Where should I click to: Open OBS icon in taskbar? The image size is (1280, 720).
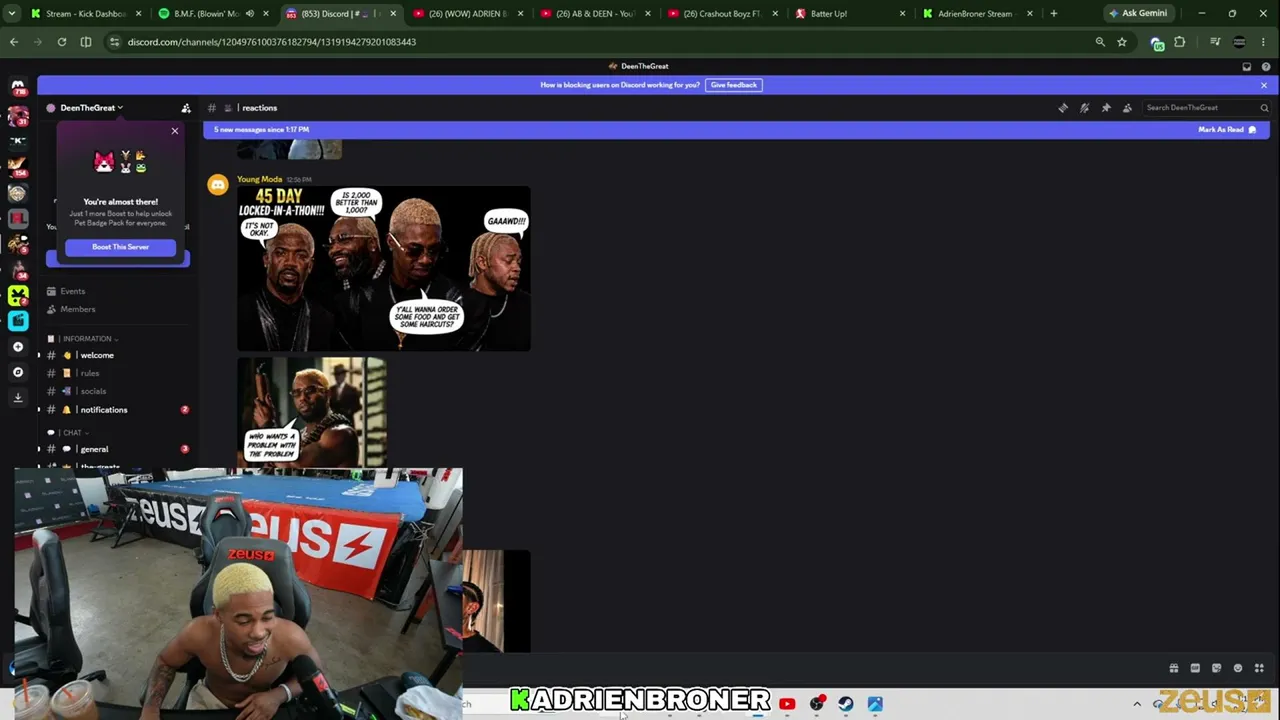coord(817,704)
